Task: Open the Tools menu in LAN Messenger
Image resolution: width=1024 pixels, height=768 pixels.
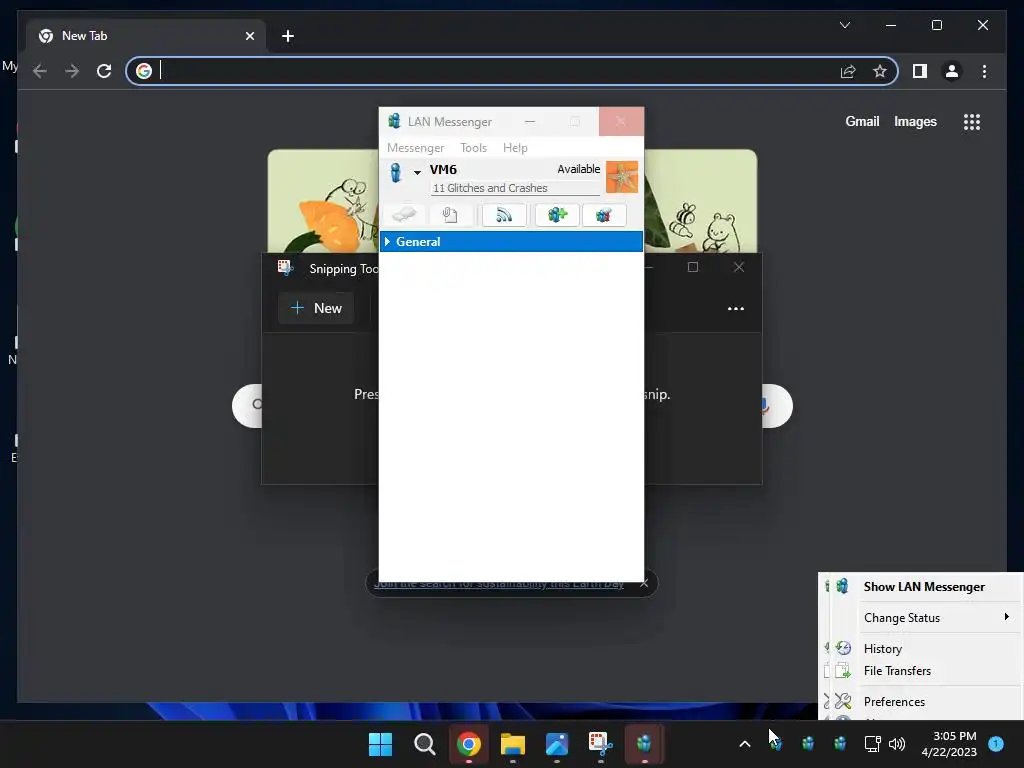Action: tap(473, 148)
